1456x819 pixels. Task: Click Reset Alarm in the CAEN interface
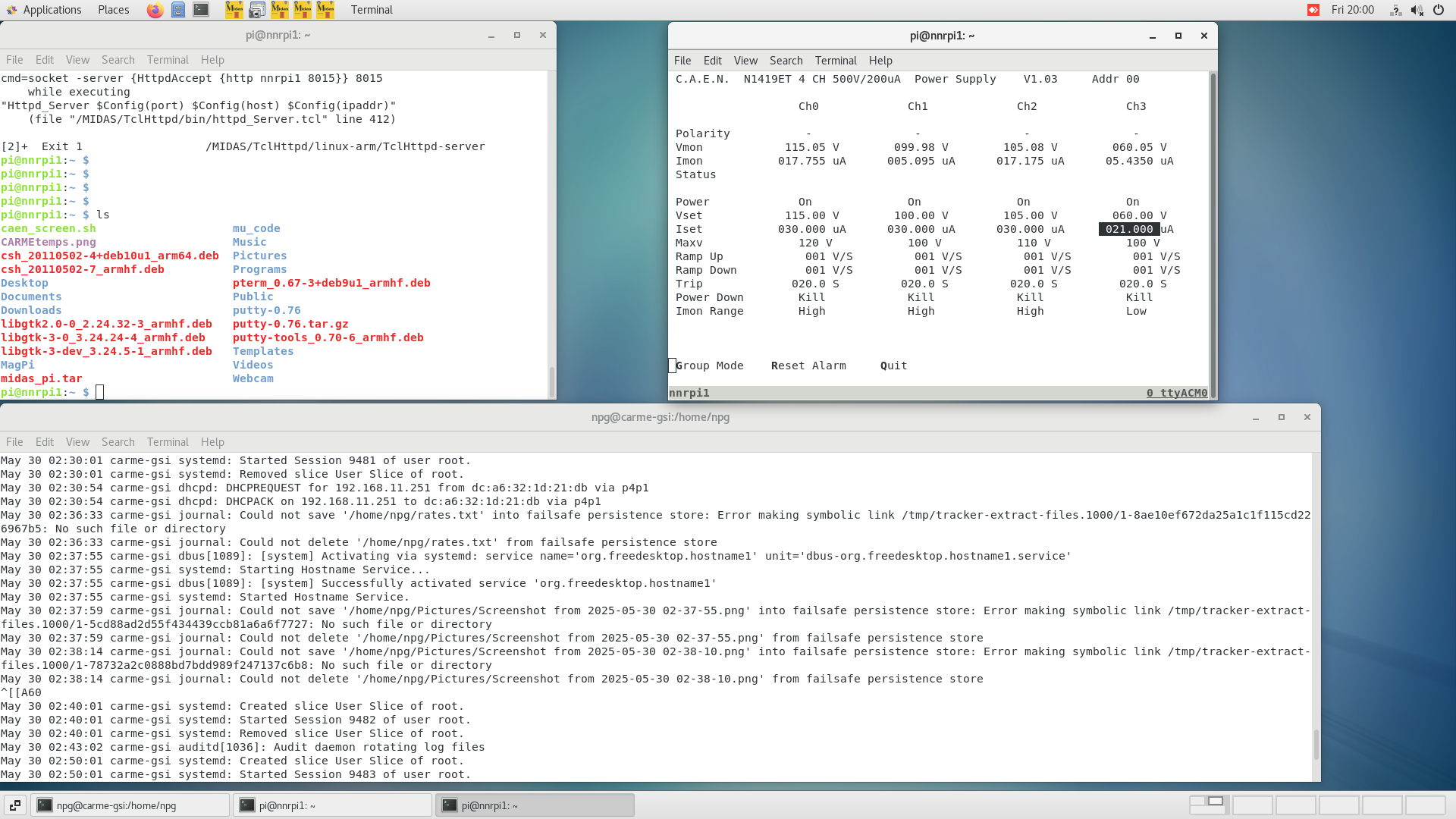808,366
